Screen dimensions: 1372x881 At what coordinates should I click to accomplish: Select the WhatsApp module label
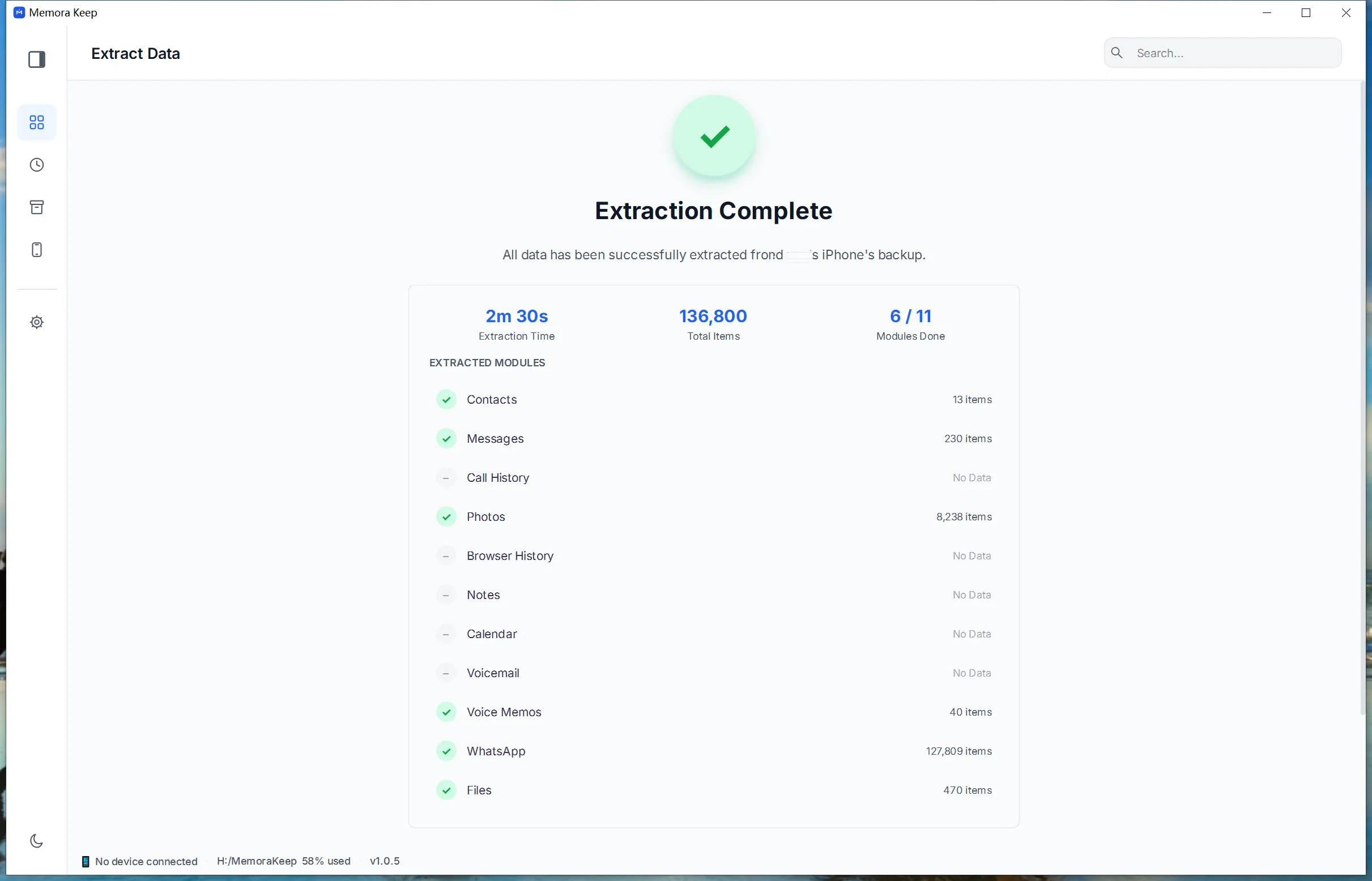[496, 751]
